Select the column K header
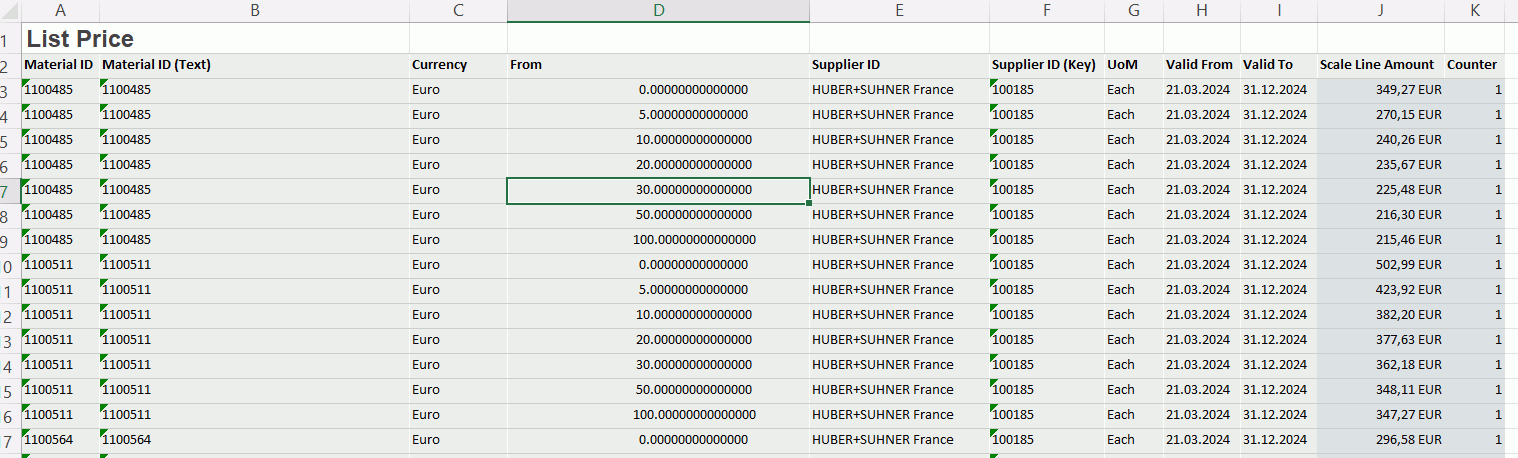 pyautogui.click(x=1474, y=11)
